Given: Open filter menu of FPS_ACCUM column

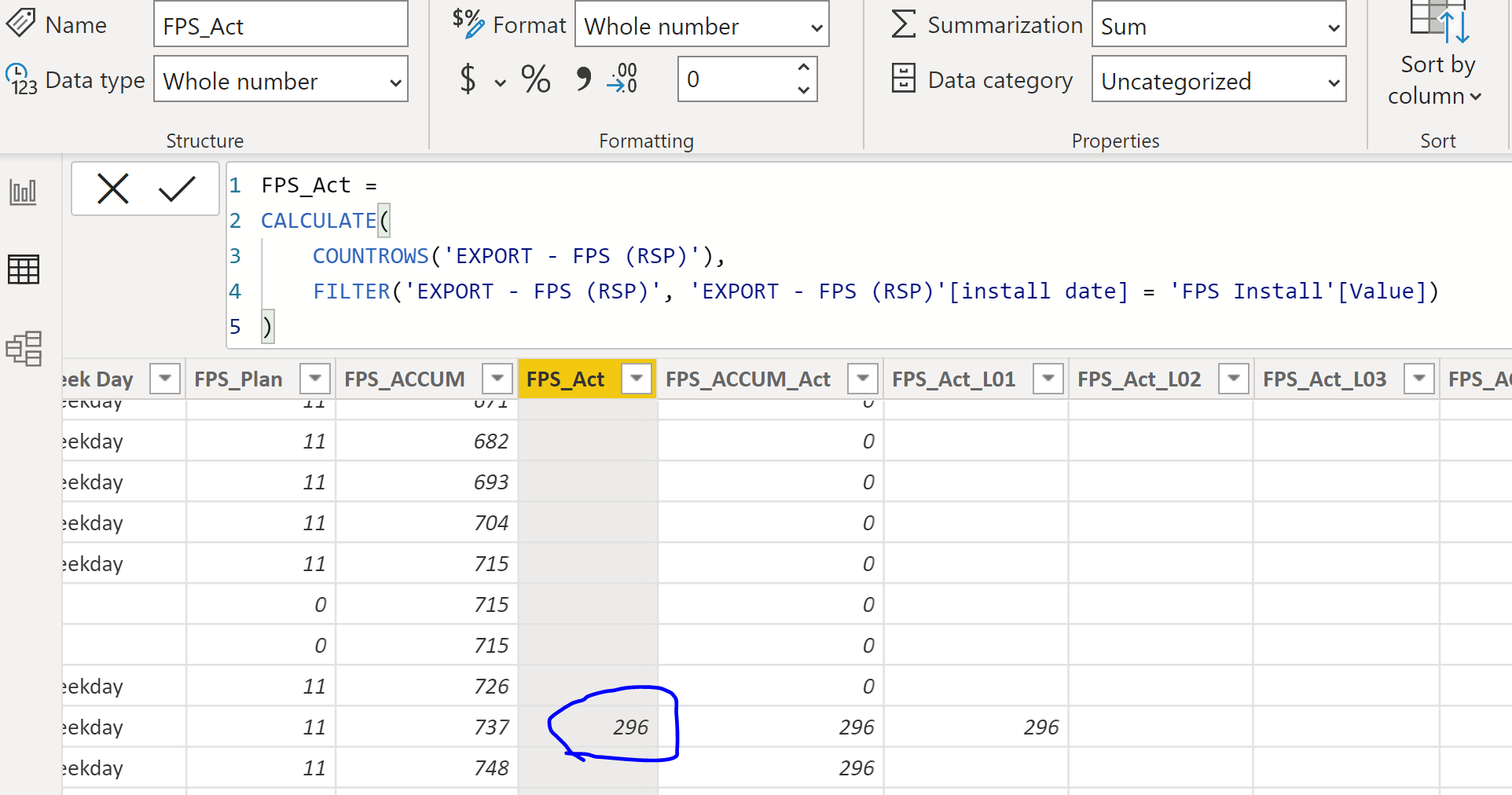Looking at the screenshot, I should pyautogui.click(x=497, y=379).
